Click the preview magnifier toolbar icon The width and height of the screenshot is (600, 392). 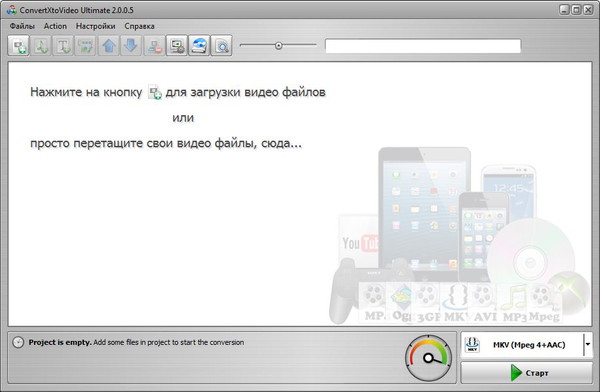pyautogui.click(x=221, y=46)
